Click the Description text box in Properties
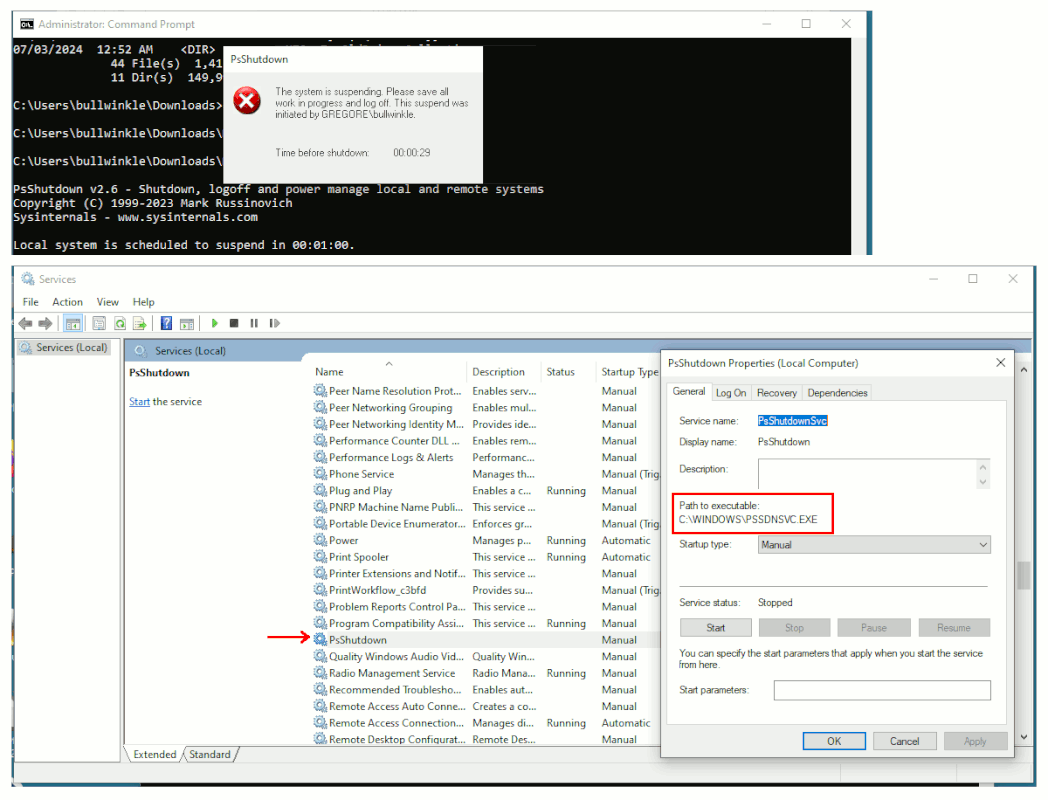Image resolution: width=1048 pixels, height=800 pixels. tap(868, 473)
